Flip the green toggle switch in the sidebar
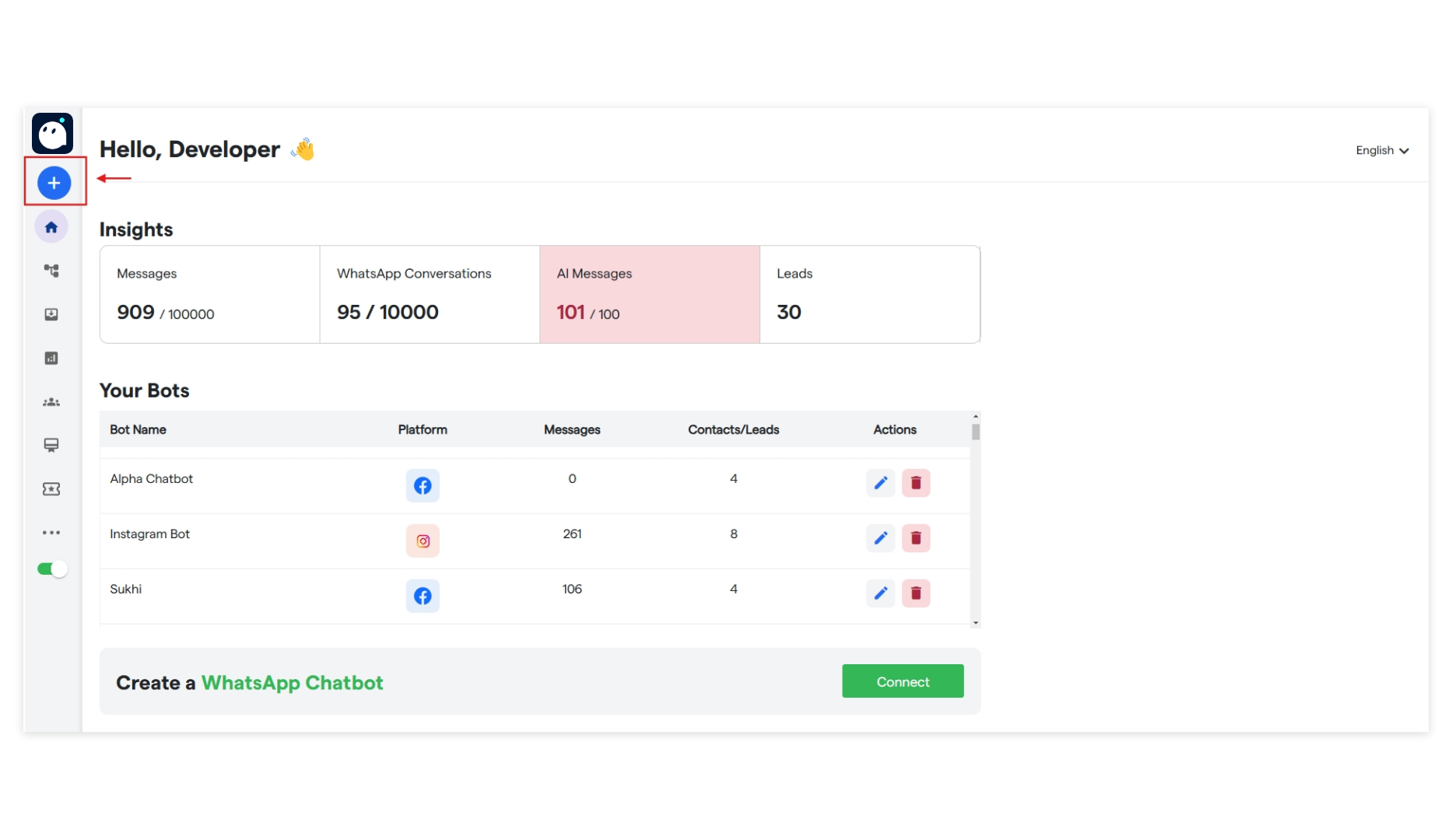Viewport: 1452px width, 840px height. tap(51, 569)
